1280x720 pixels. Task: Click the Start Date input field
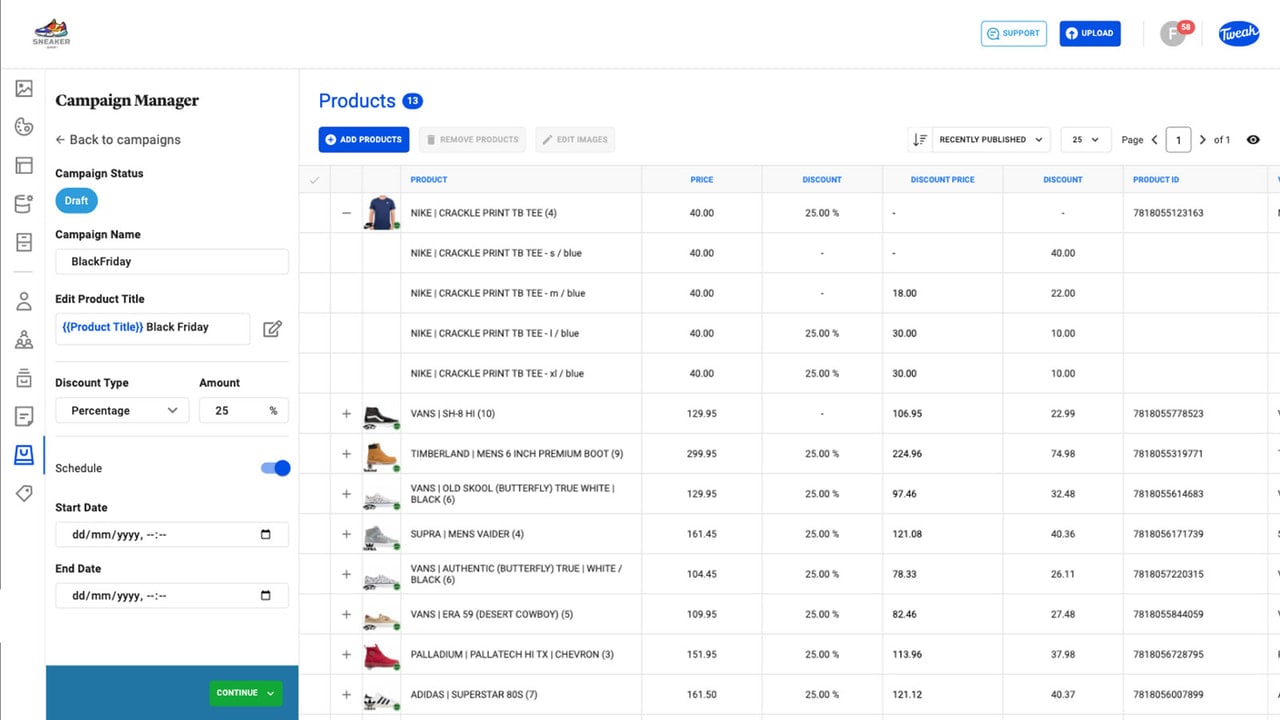click(x=172, y=534)
